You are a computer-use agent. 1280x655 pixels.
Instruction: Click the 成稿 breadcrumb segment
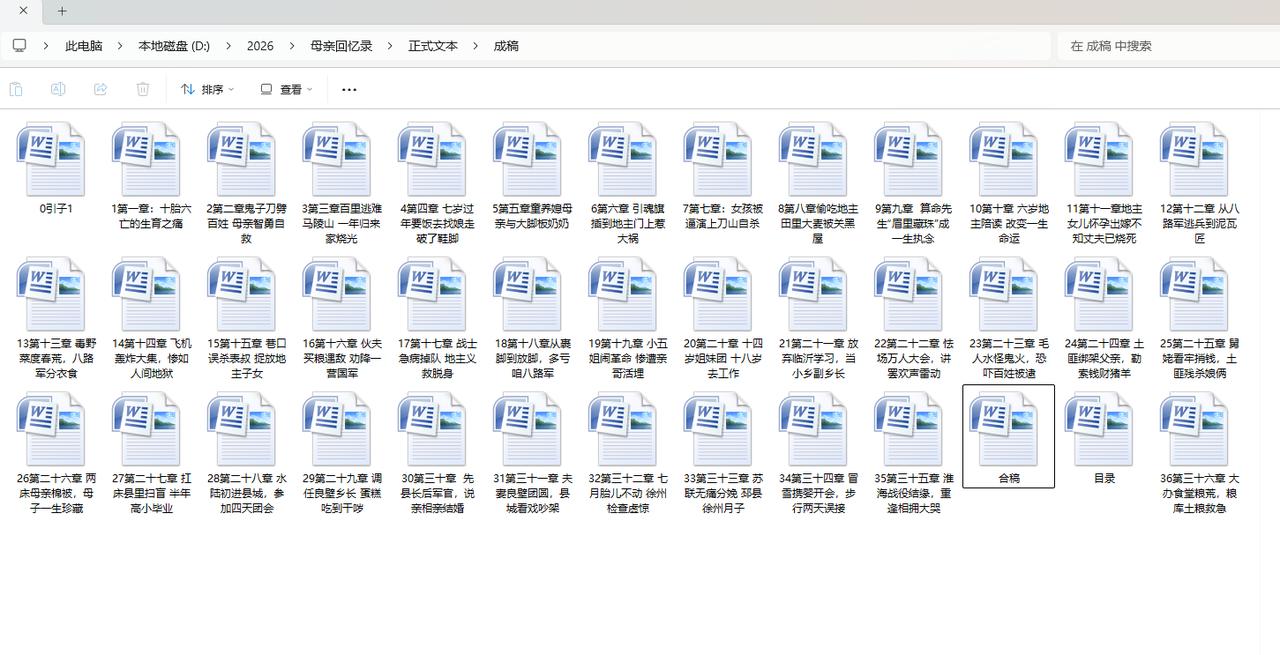pos(506,46)
